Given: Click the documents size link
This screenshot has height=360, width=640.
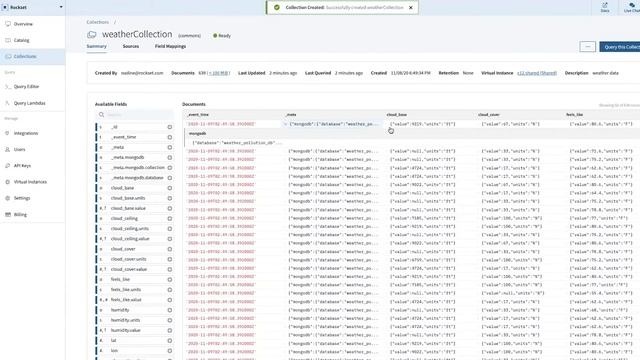Looking at the screenshot, I should click(x=219, y=73).
